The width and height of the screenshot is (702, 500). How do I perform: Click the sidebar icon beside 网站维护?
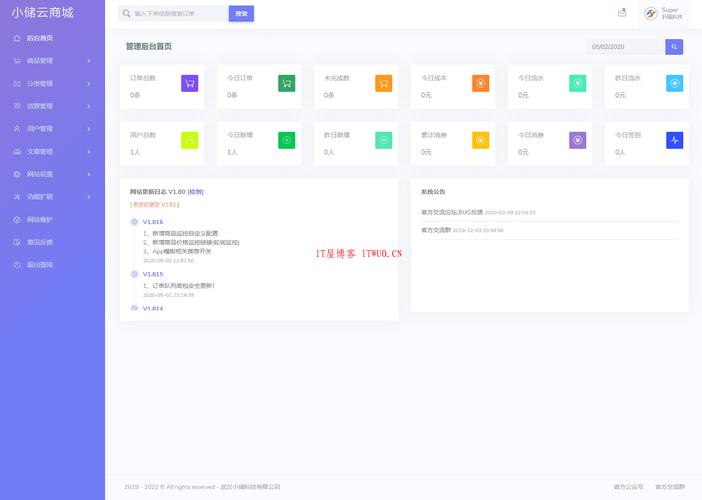[x=17, y=220]
